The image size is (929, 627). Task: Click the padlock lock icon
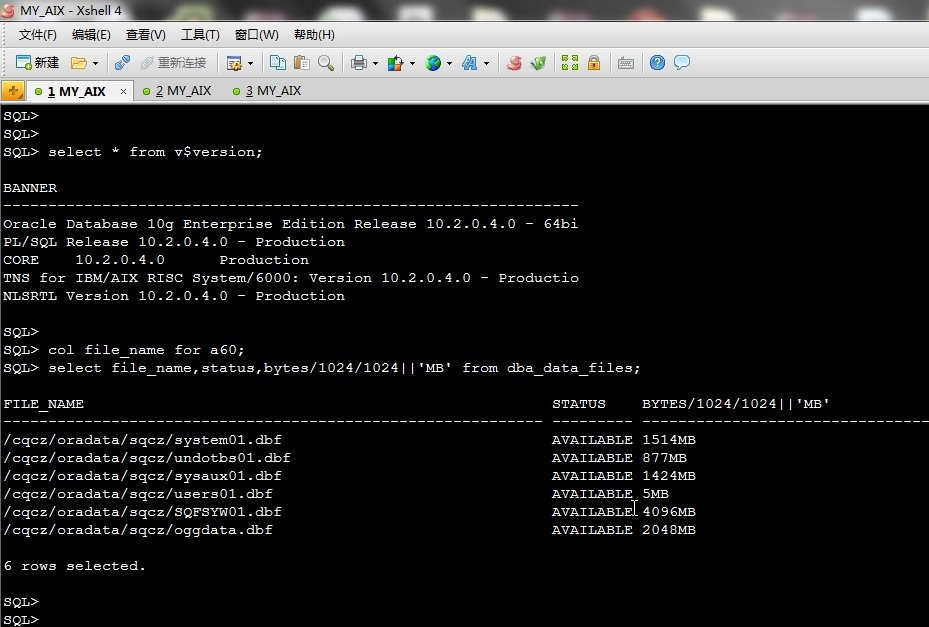[594, 63]
